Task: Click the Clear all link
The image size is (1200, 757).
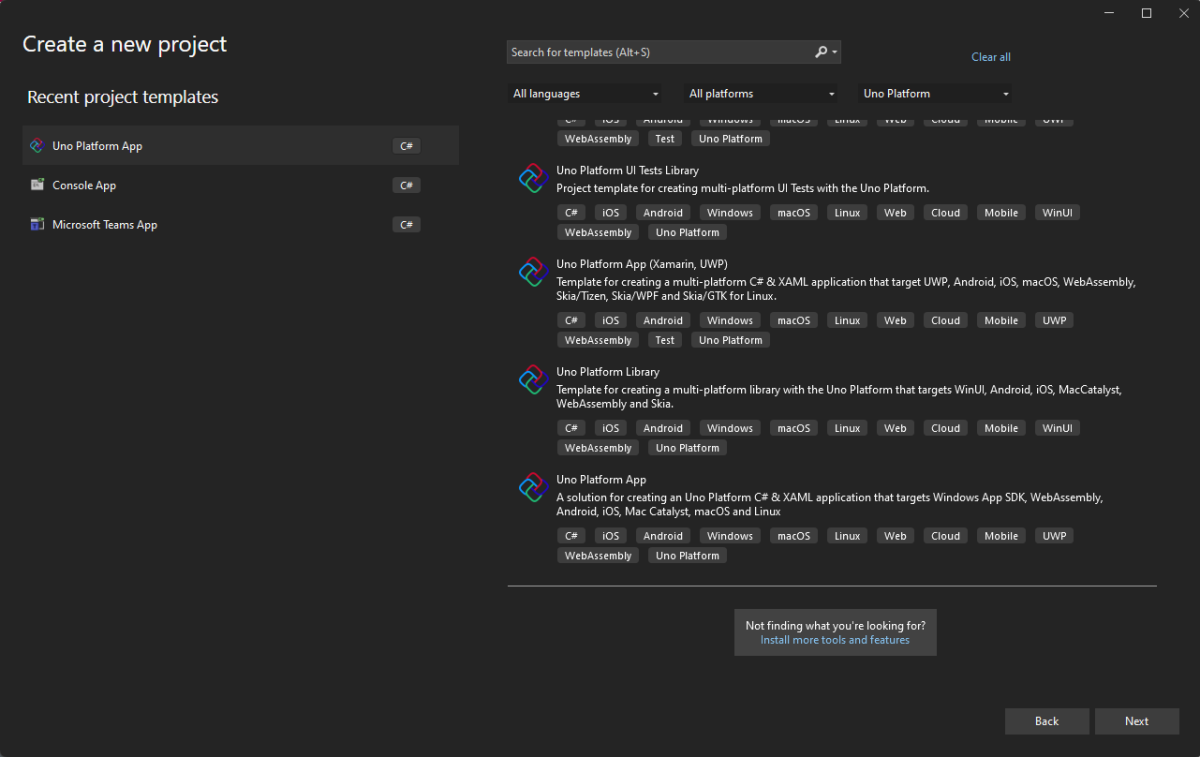Action: pos(990,57)
